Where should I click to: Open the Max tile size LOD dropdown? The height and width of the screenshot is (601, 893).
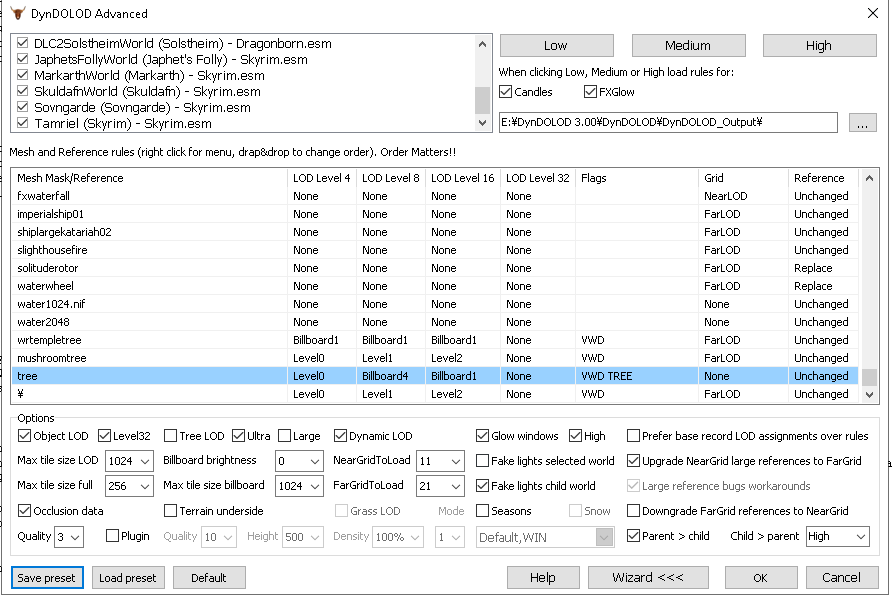pyautogui.click(x=129, y=461)
